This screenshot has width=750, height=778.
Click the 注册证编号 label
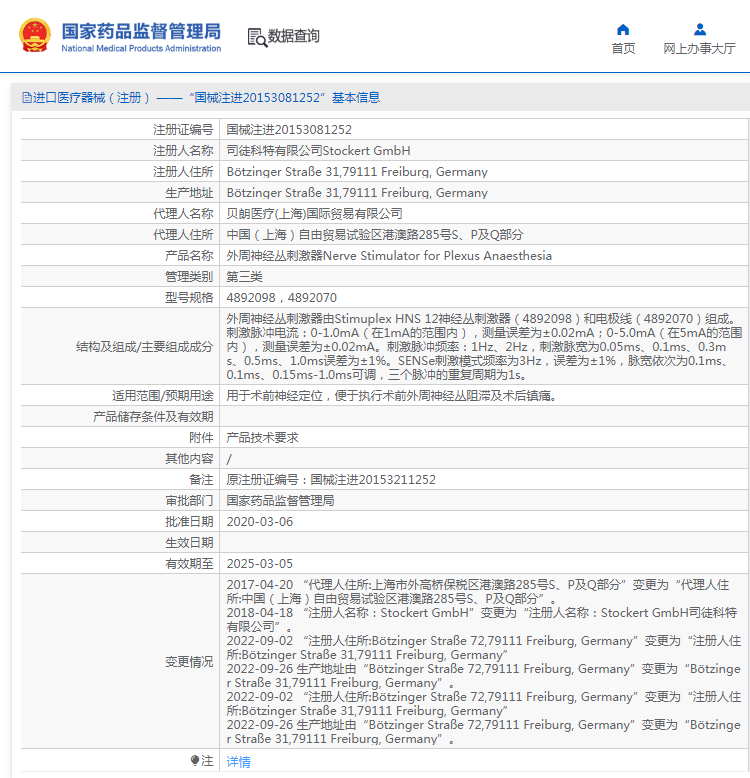pyautogui.click(x=183, y=130)
